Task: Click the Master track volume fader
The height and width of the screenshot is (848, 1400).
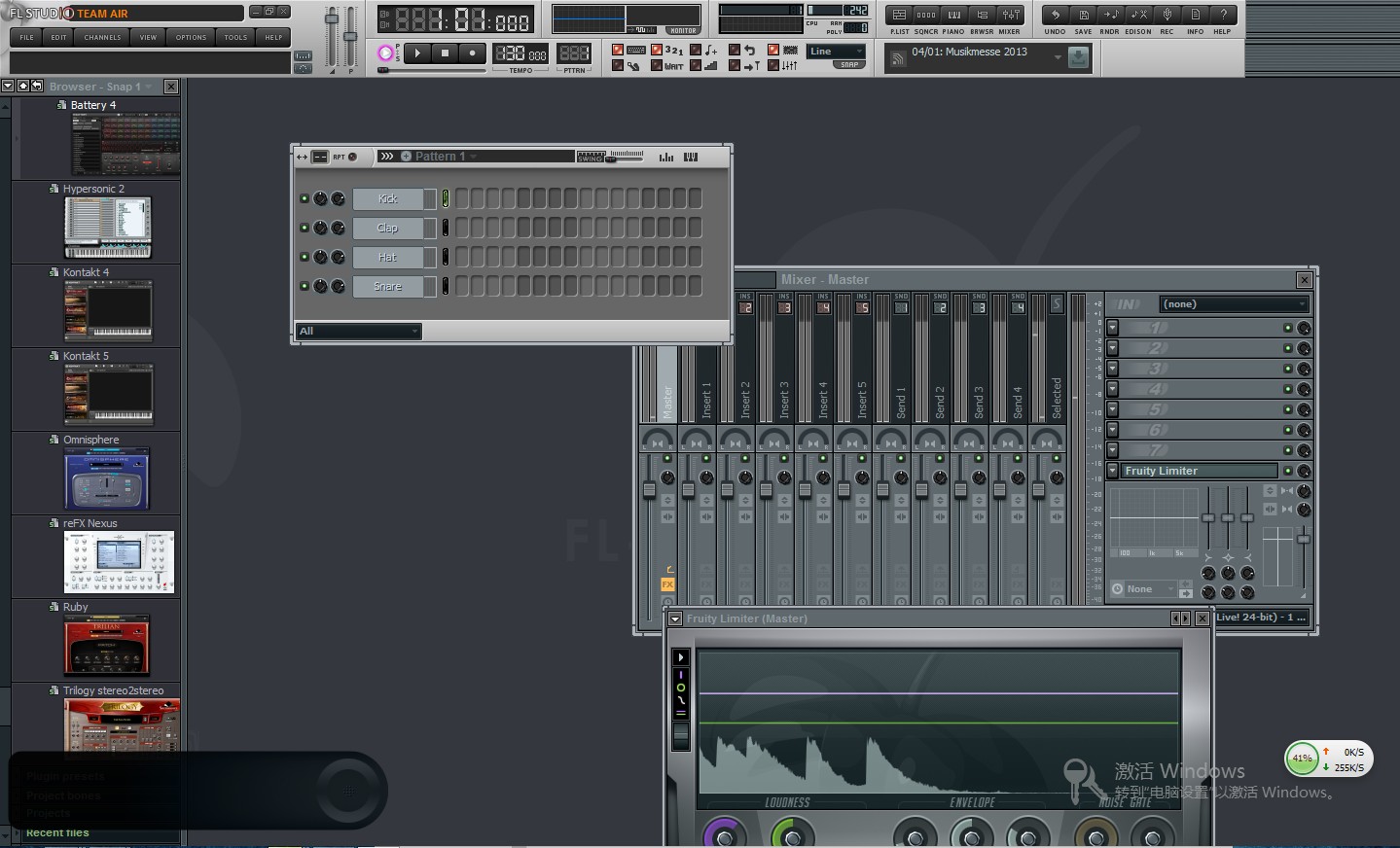Action: coord(650,490)
